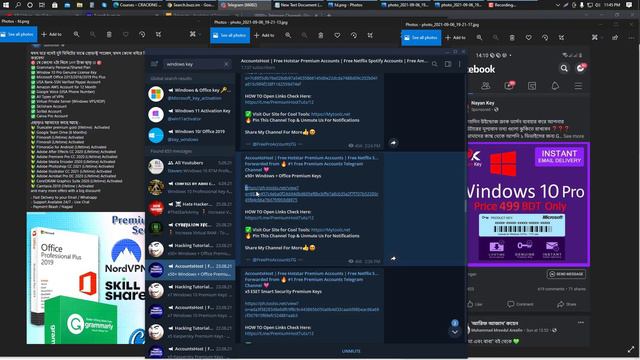Toggle the Telegram right side panel icon
Screen dimensions: 640x360
tap(448, 64)
